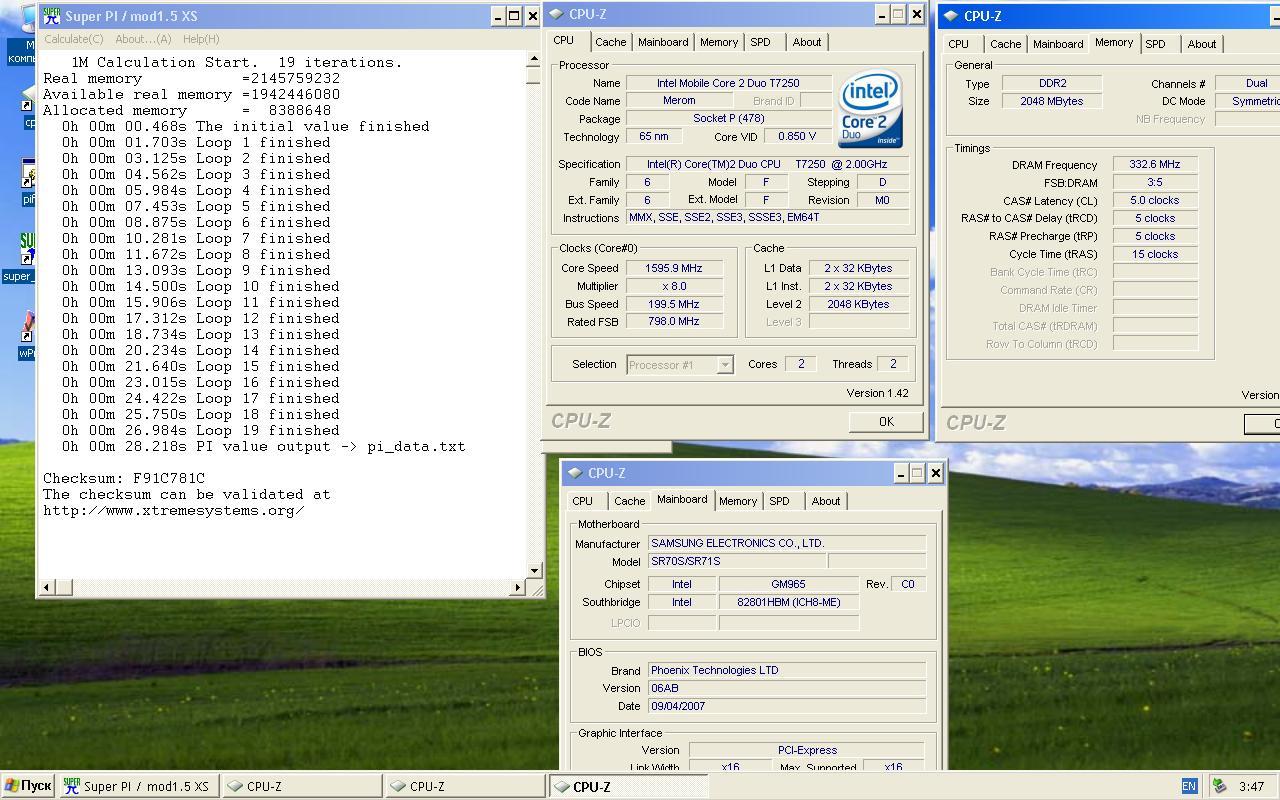Click the Chipset GM965 field
The height and width of the screenshot is (800, 1280).
[788, 584]
